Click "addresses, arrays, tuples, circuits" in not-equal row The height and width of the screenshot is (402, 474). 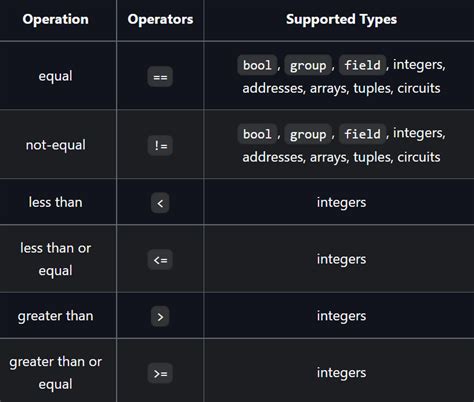(x=341, y=157)
